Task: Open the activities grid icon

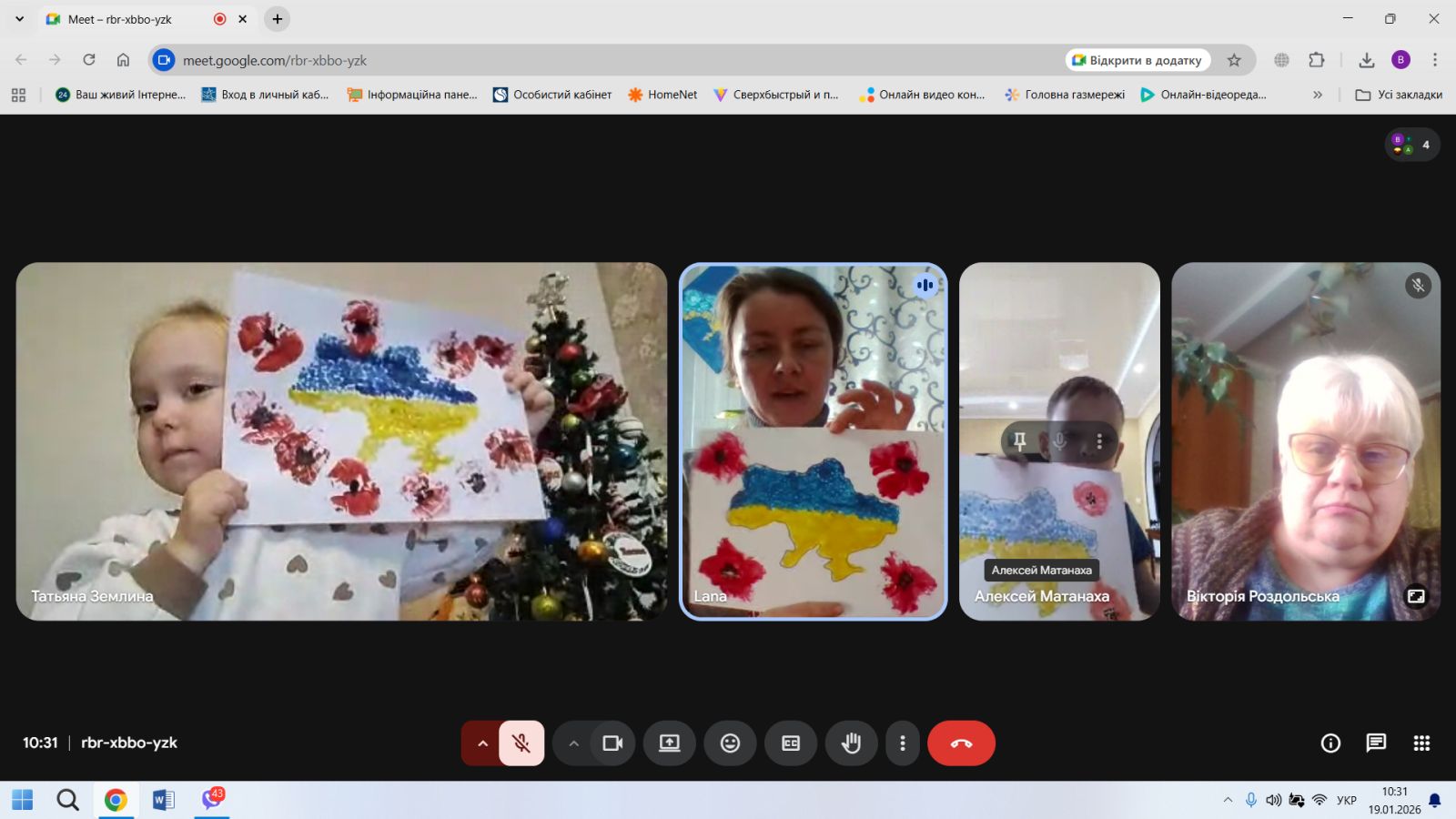Action: (1421, 743)
